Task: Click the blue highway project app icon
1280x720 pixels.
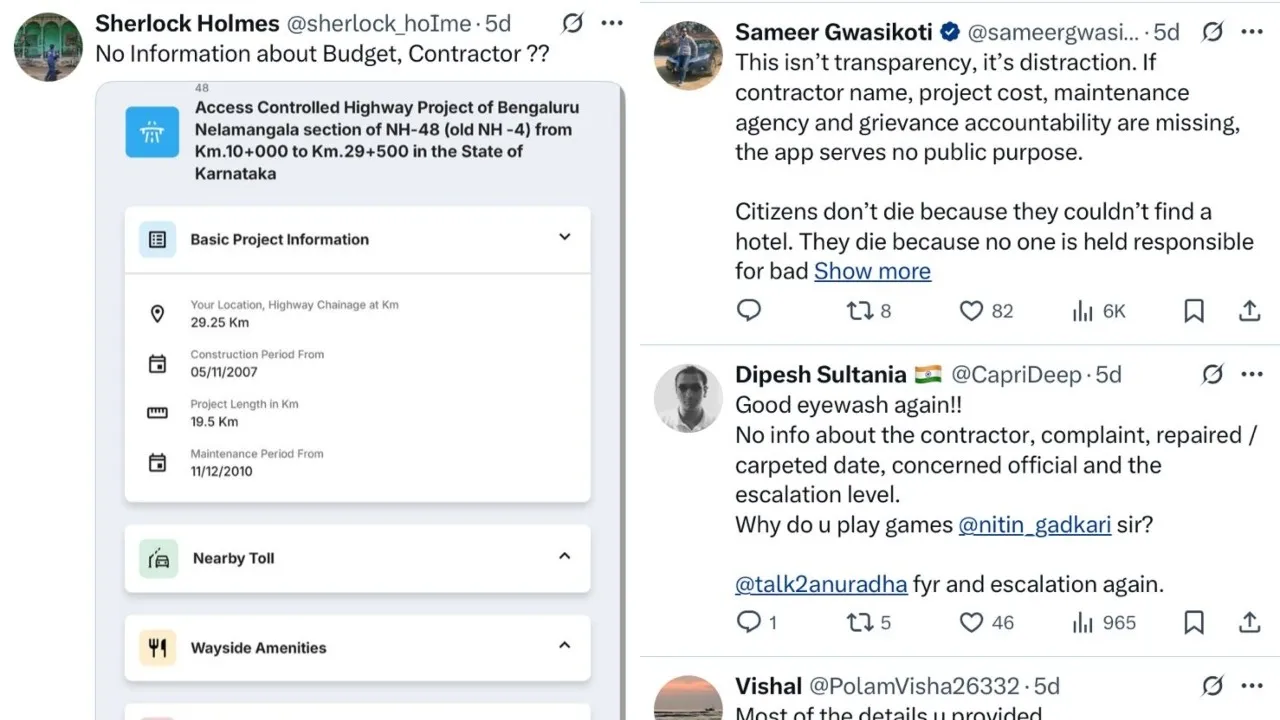Action: [152, 131]
